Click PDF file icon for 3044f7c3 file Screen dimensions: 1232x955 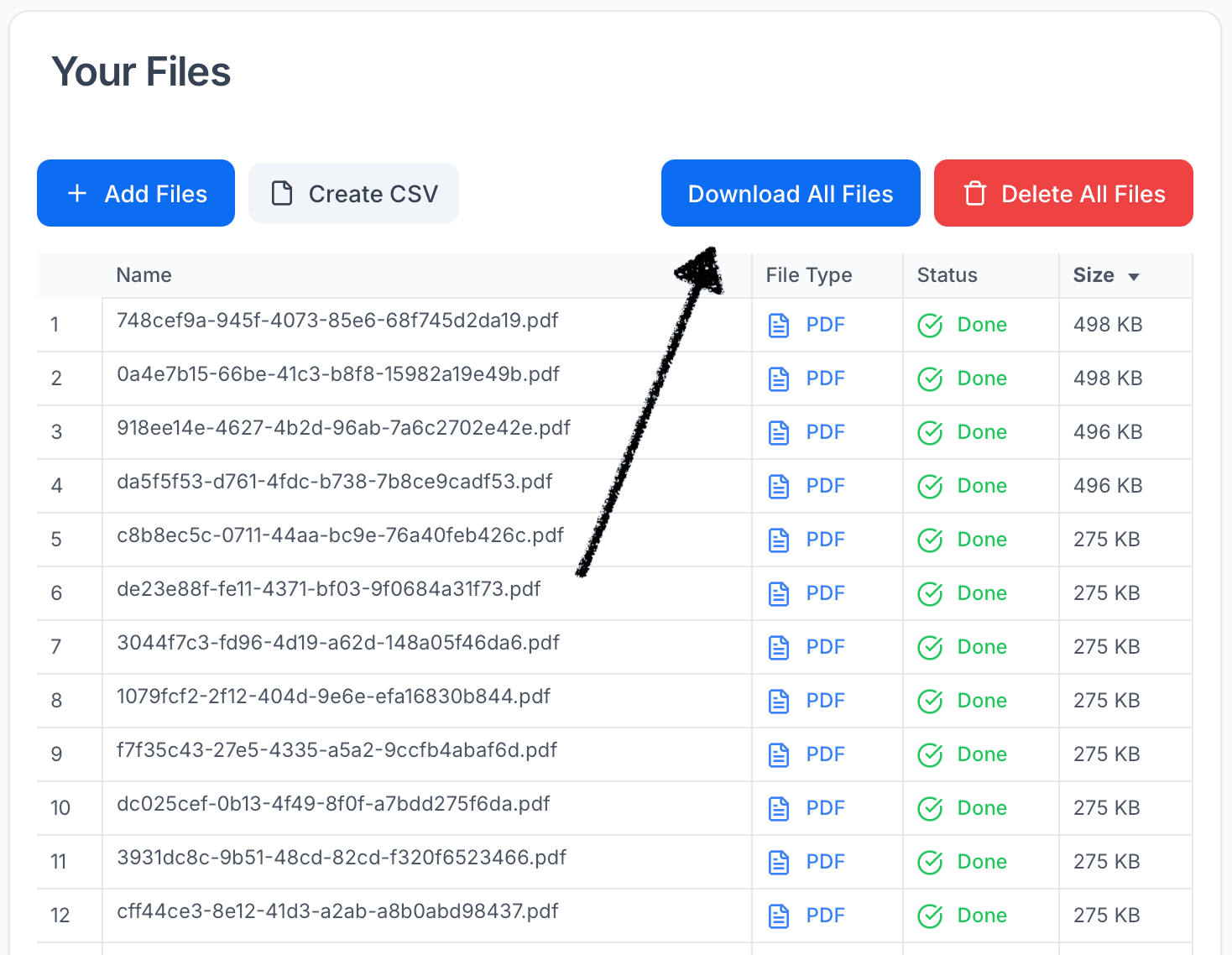(x=779, y=647)
